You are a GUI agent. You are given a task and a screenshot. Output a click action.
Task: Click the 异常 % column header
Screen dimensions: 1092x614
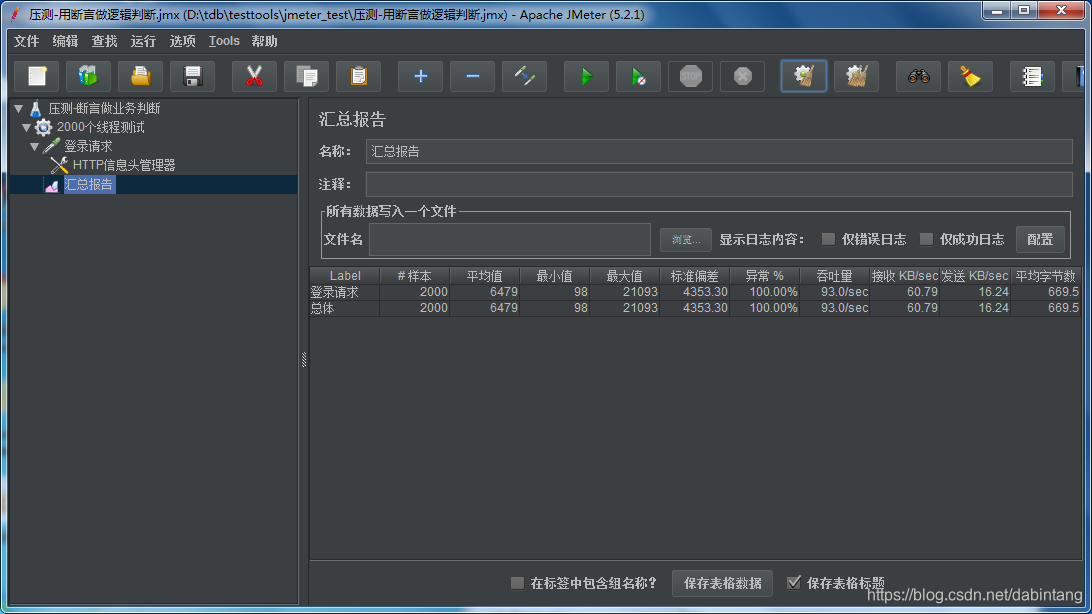(765, 276)
